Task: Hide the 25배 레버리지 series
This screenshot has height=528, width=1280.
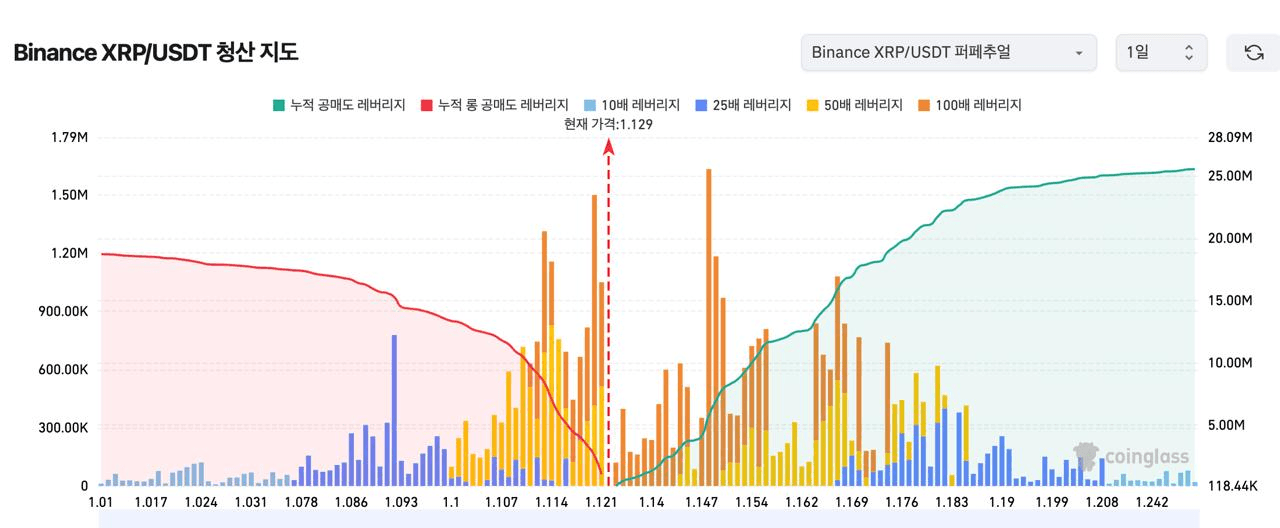Action: click(x=743, y=105)
